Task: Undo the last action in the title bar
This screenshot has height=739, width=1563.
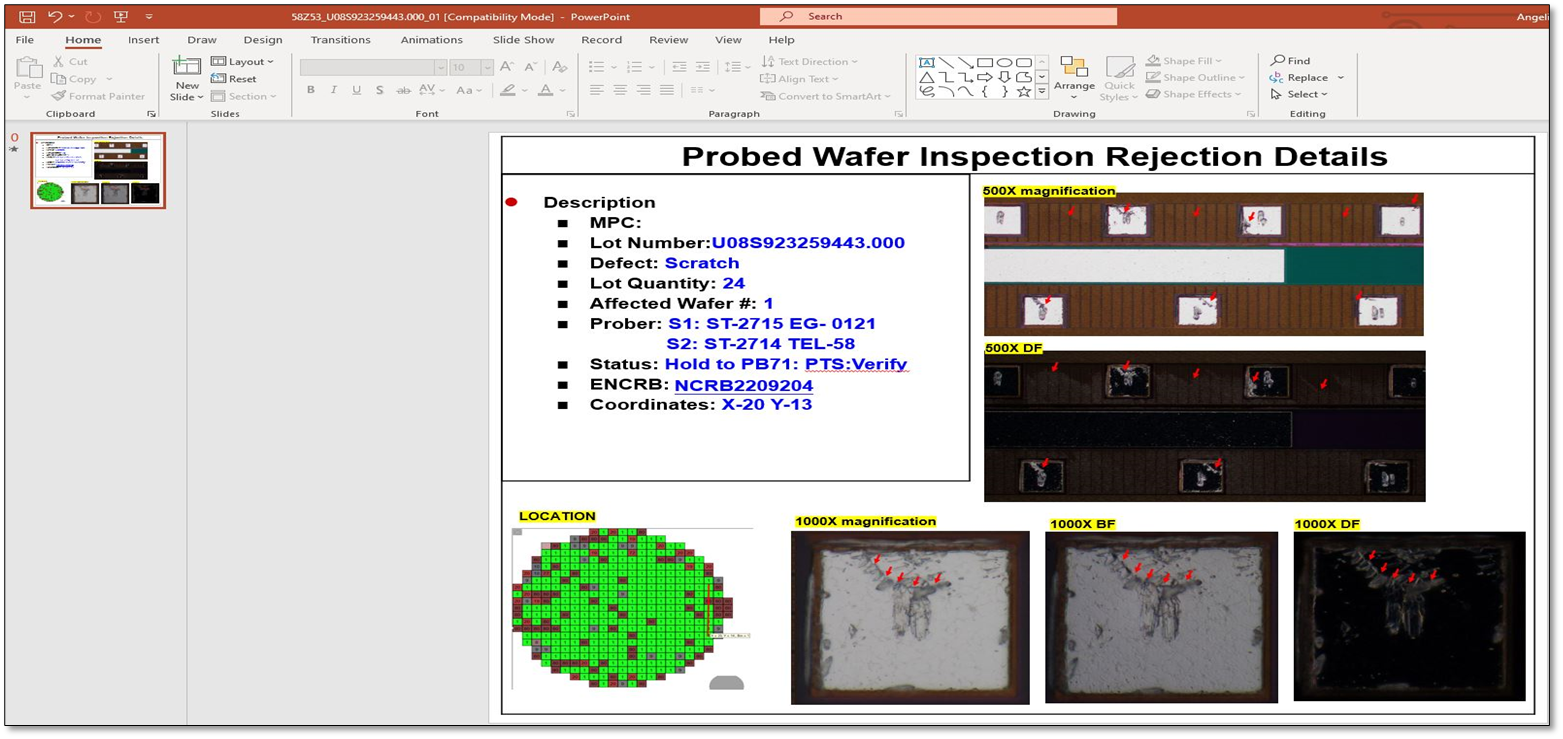Action: coord(56,17)
